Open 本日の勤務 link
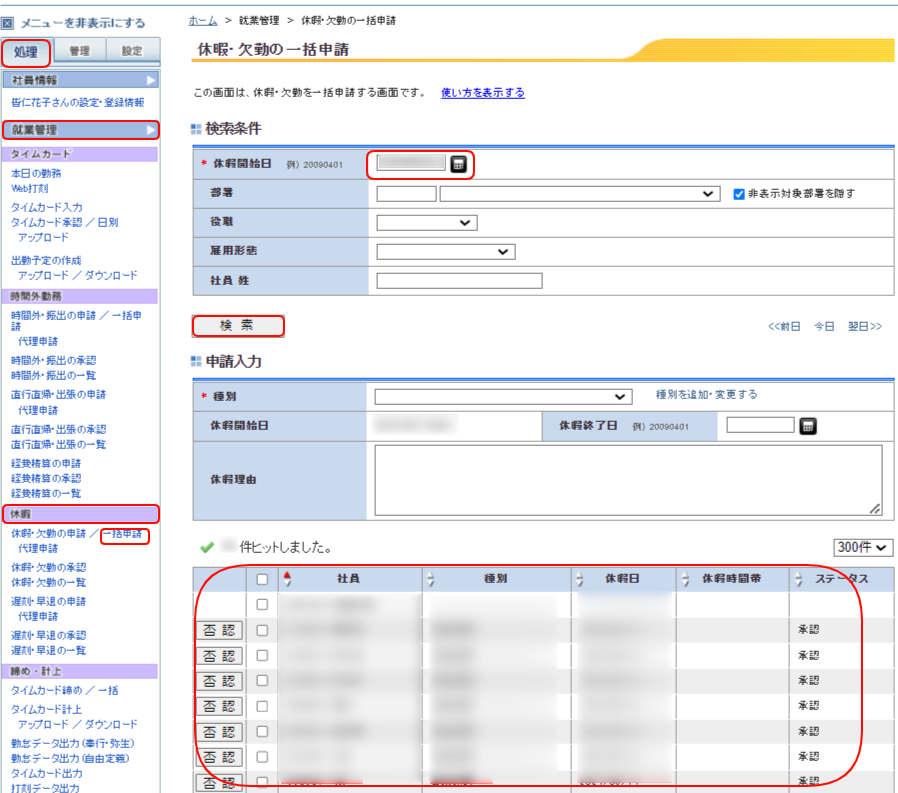 (36, 173)
